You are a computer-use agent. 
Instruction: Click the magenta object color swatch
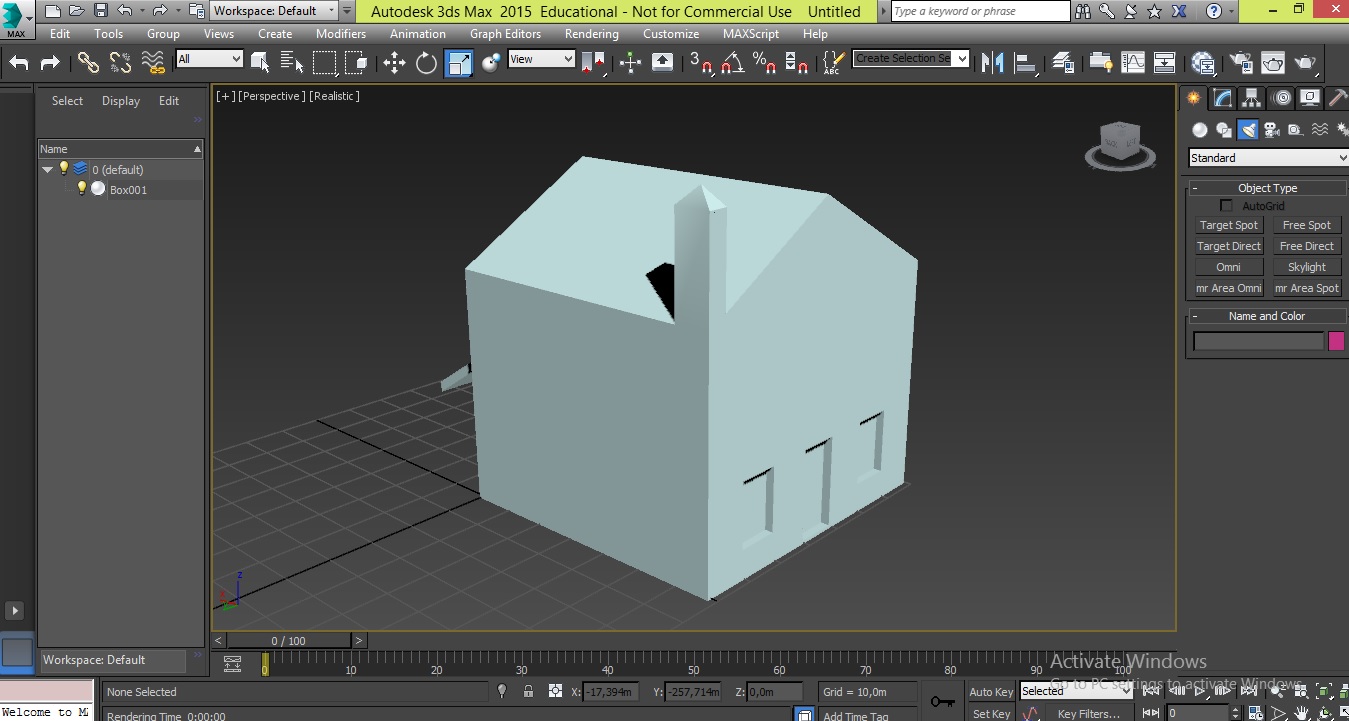[x=1336, y=342]
